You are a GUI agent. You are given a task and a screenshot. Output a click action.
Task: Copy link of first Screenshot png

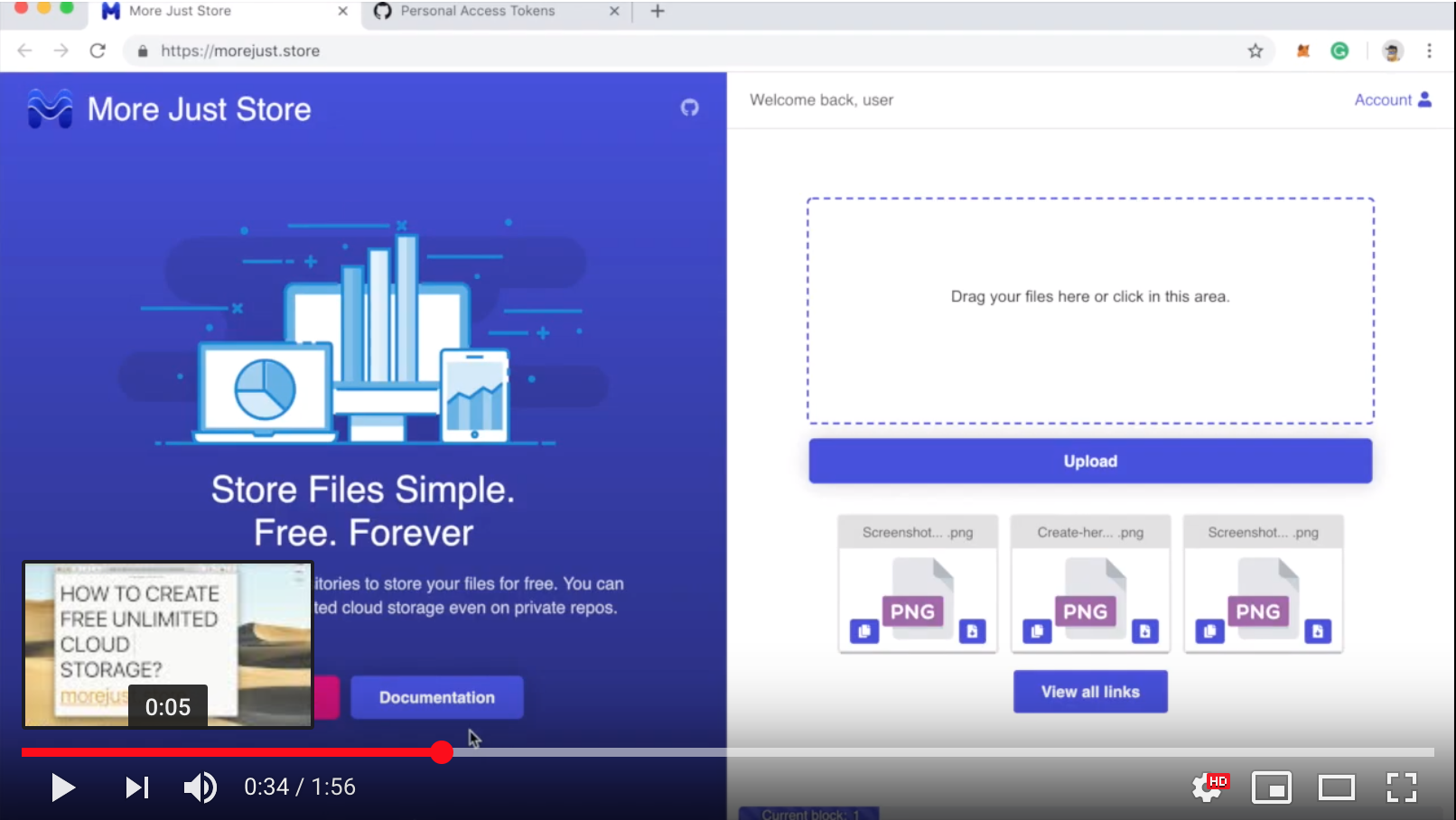coord(864,631)
